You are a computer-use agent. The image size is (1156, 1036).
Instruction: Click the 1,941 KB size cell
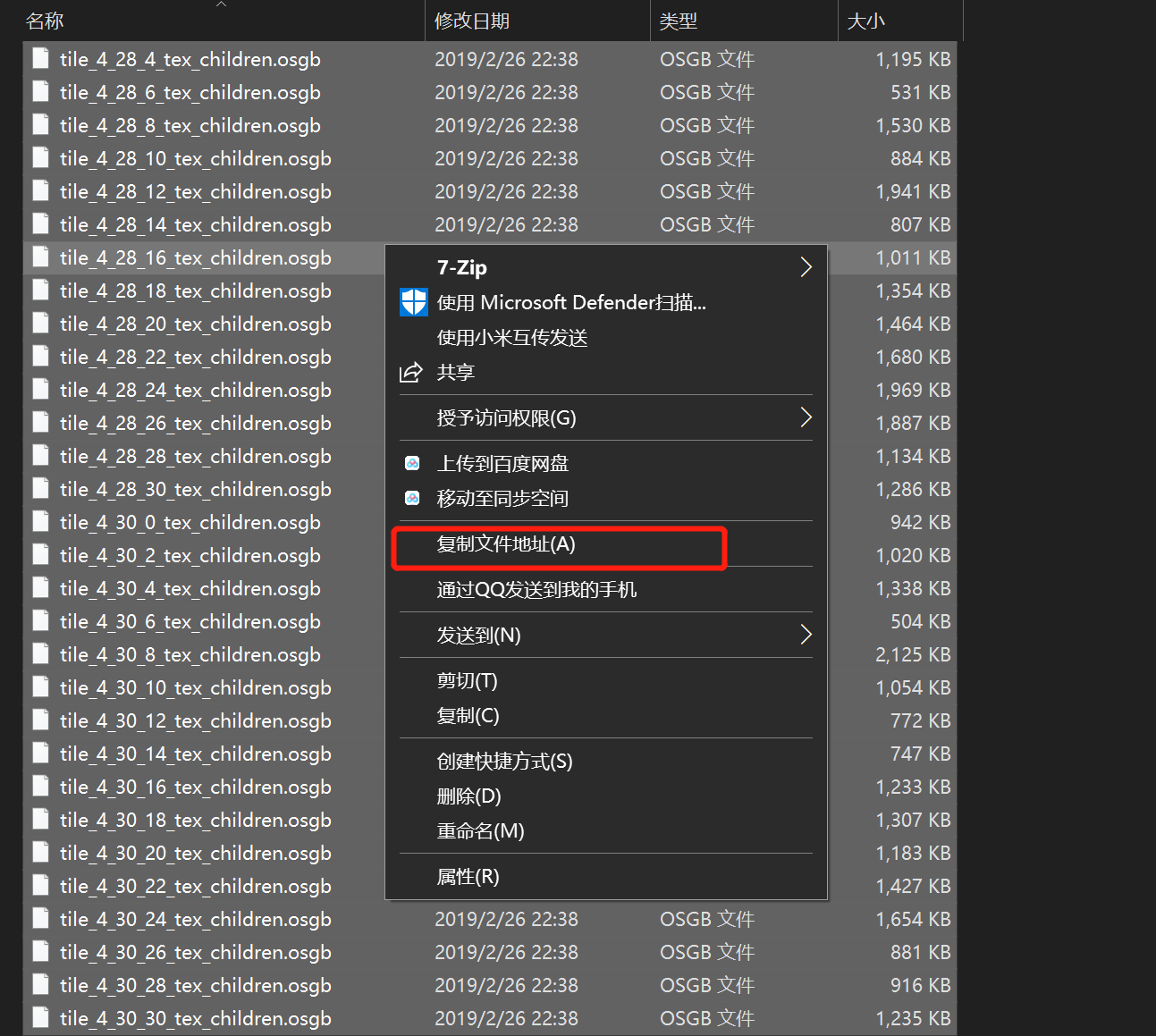913,191
